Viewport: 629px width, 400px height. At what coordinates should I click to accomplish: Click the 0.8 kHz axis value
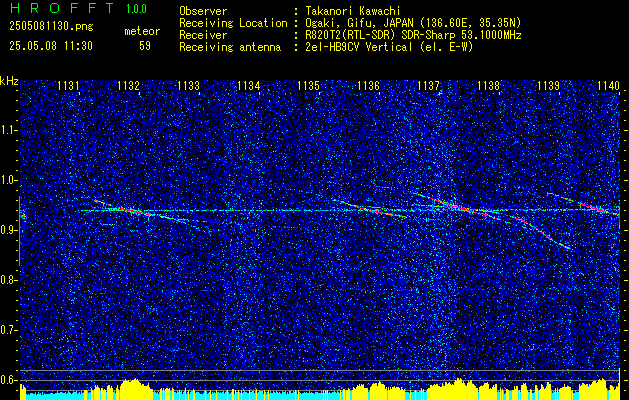pyautogui.click(x=8, y=280)
